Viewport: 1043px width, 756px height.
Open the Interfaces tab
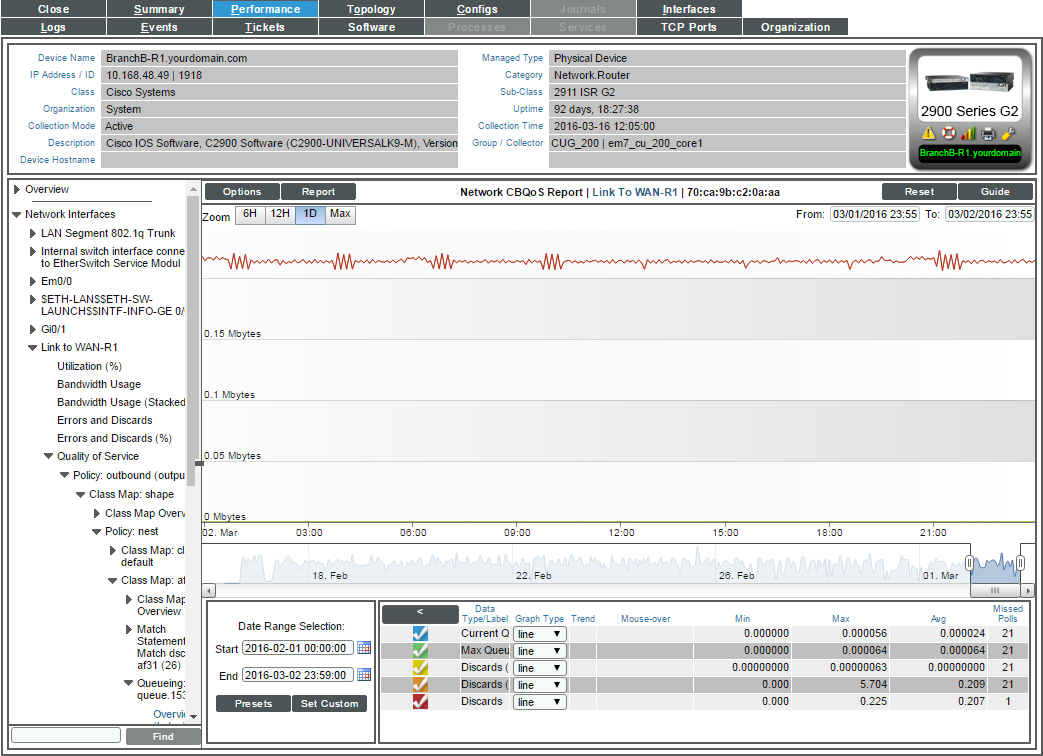(689, 9)
